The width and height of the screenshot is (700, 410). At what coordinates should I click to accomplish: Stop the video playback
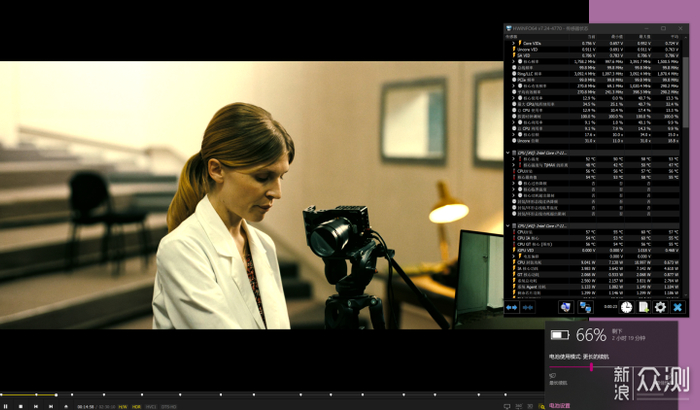point(21,406)
